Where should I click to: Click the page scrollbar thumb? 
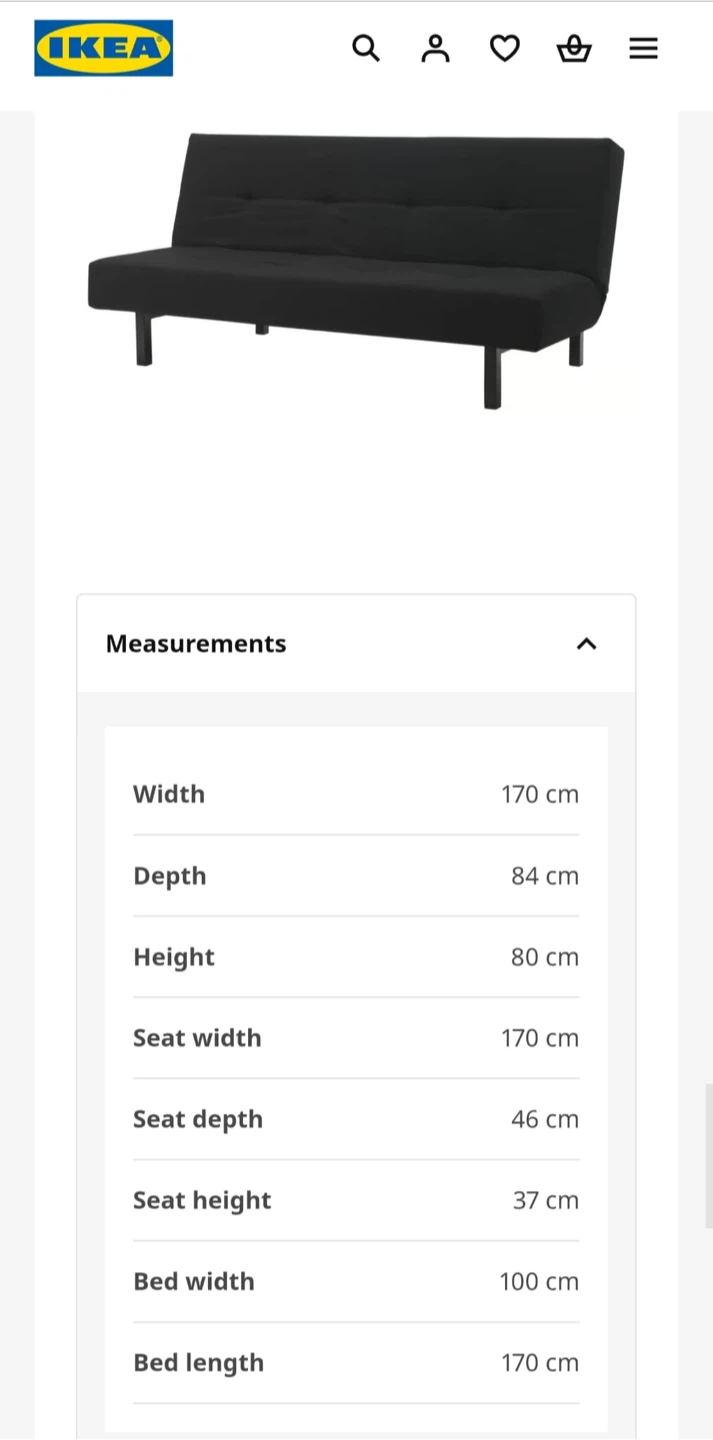[709, 1155]
